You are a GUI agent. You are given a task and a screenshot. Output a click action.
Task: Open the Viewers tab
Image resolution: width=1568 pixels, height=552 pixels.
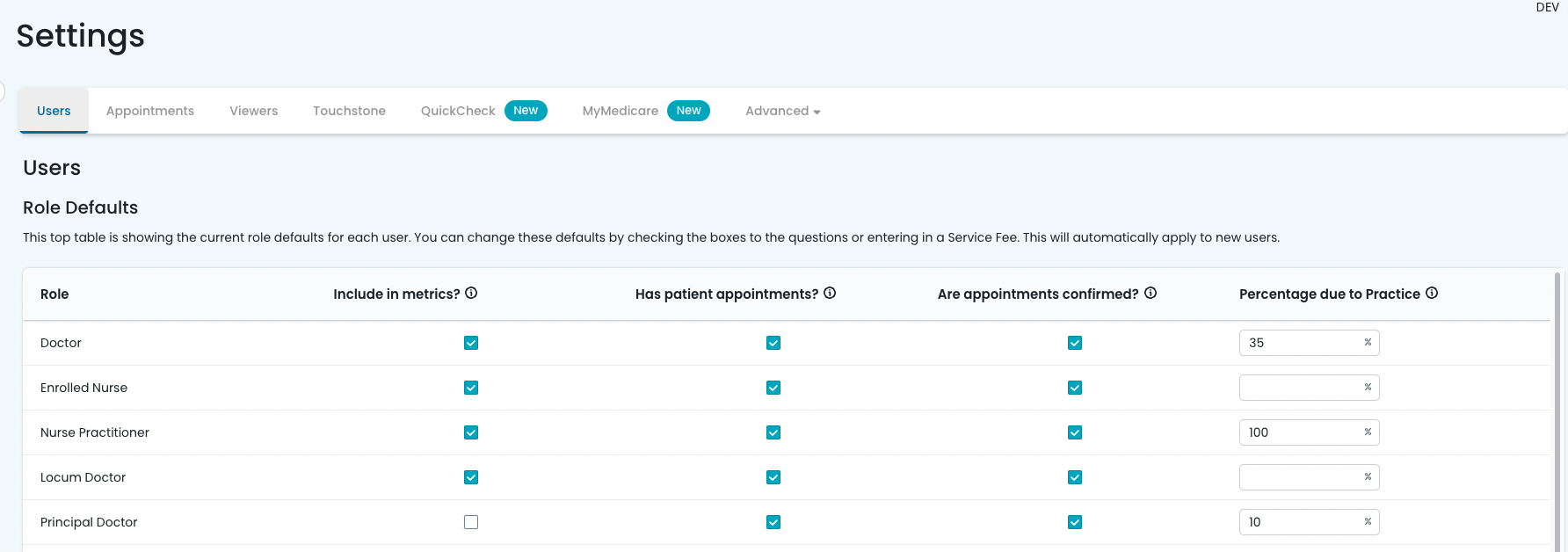click(x=253, y=112)
